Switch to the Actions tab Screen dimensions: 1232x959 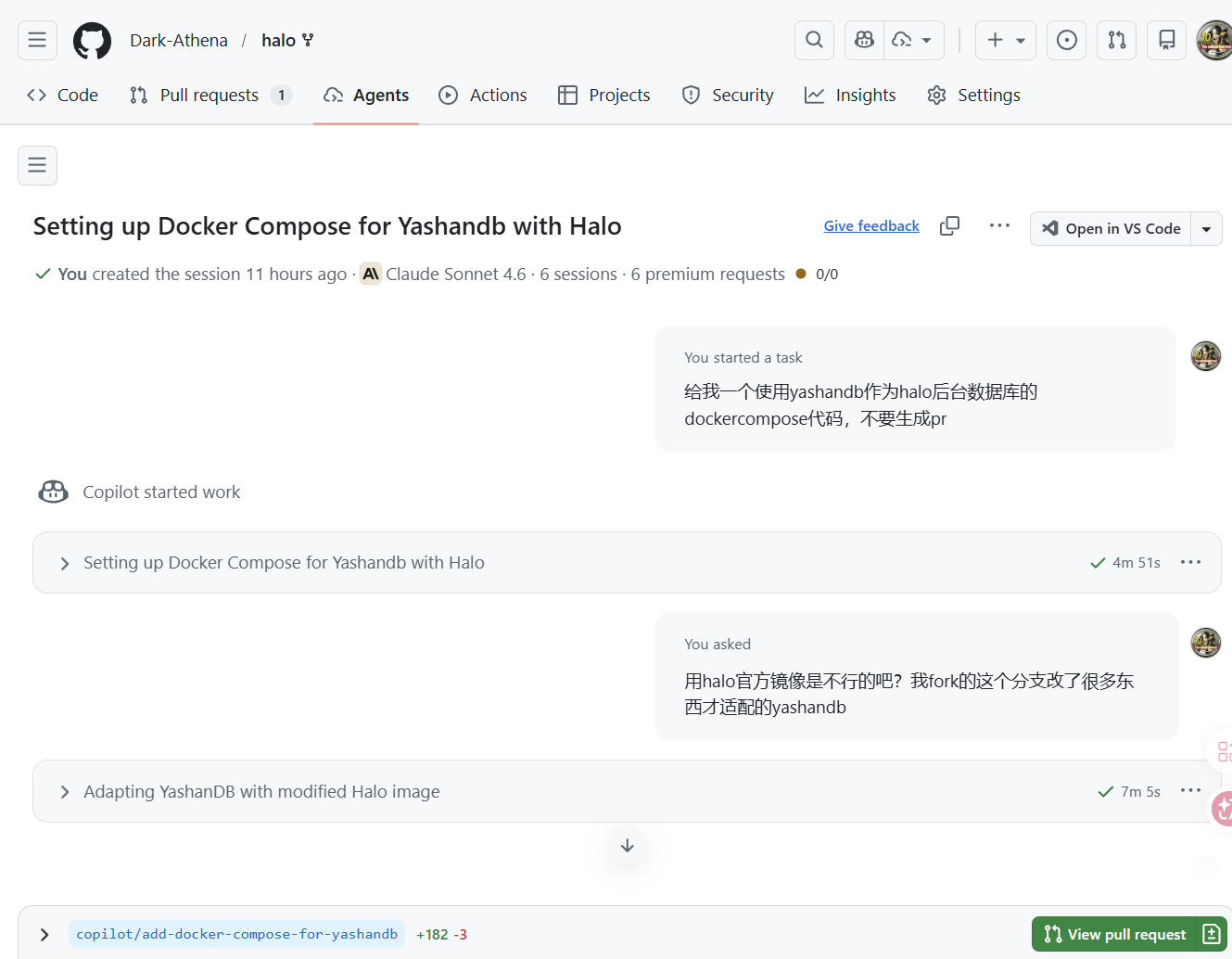[x=483, y=96]
